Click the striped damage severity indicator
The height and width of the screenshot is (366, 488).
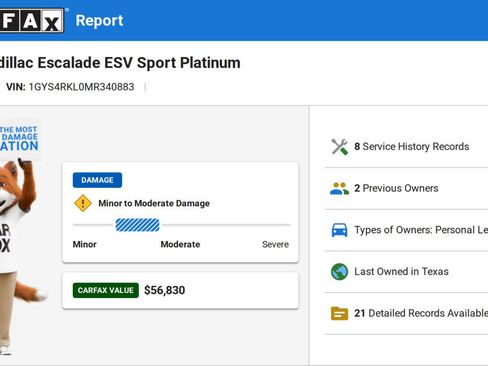click(x=137, y=225)
